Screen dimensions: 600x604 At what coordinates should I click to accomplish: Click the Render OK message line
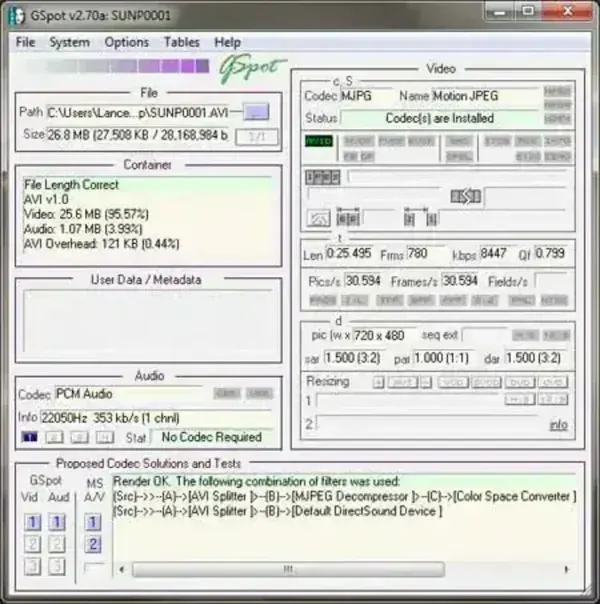coord(256,482)
